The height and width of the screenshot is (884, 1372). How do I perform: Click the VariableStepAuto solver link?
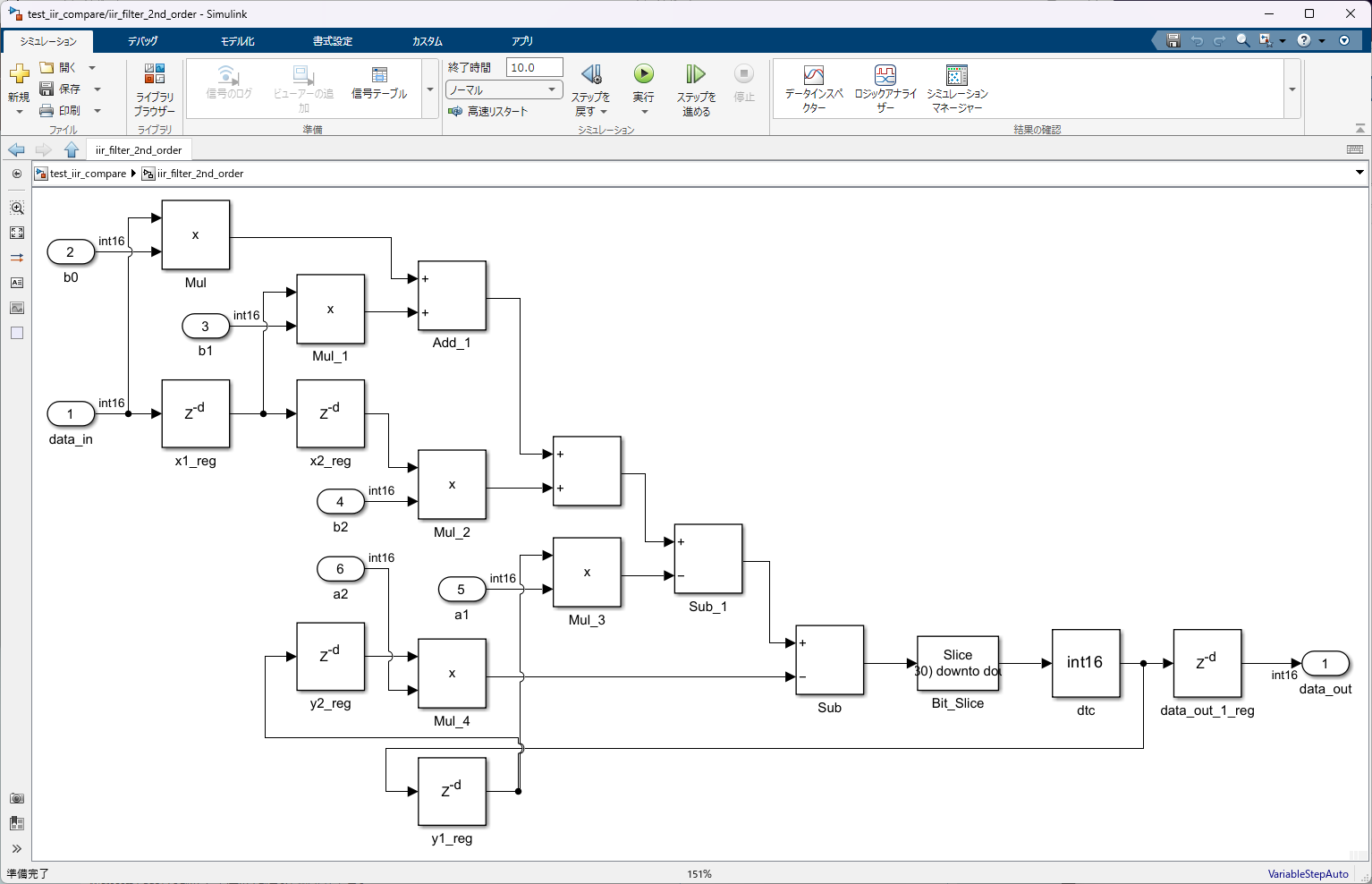(1308, 874)
